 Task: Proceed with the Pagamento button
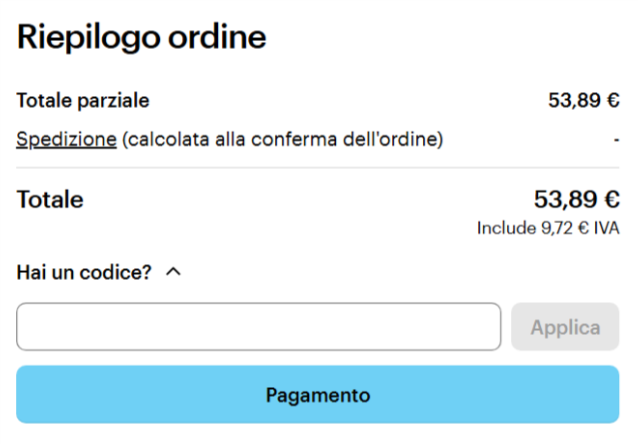click(318, 395)
